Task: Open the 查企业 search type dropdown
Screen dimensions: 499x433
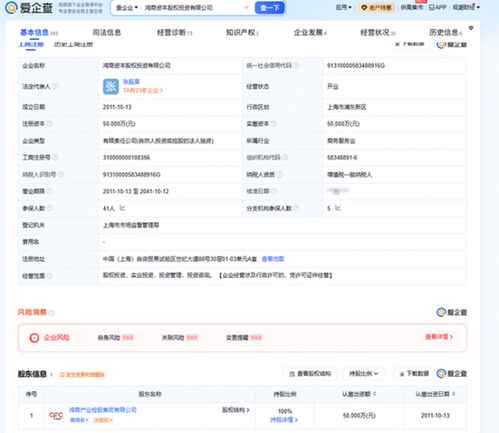Action: coord(127,8)
